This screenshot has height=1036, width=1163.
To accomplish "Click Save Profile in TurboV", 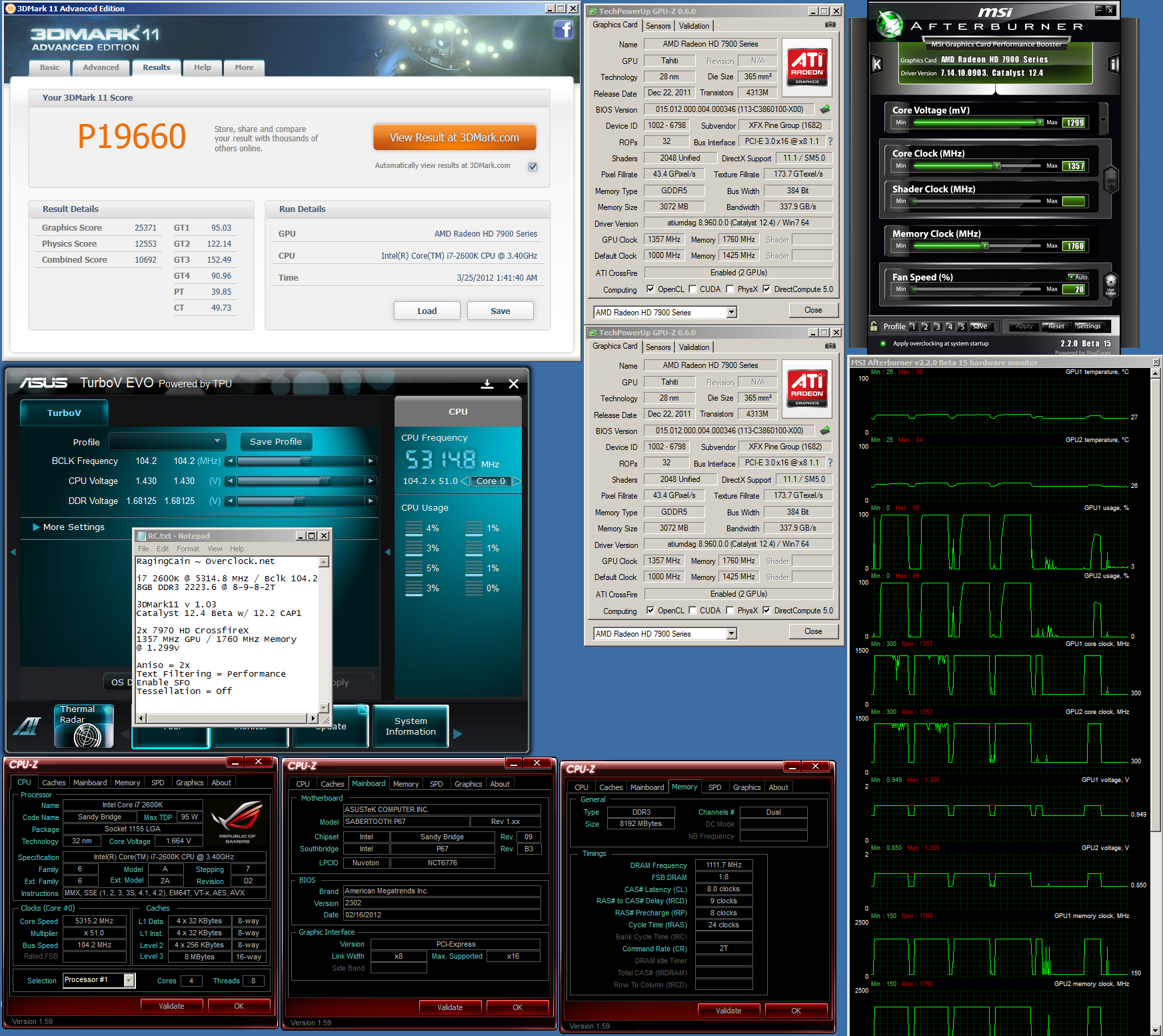I will 276,441.
